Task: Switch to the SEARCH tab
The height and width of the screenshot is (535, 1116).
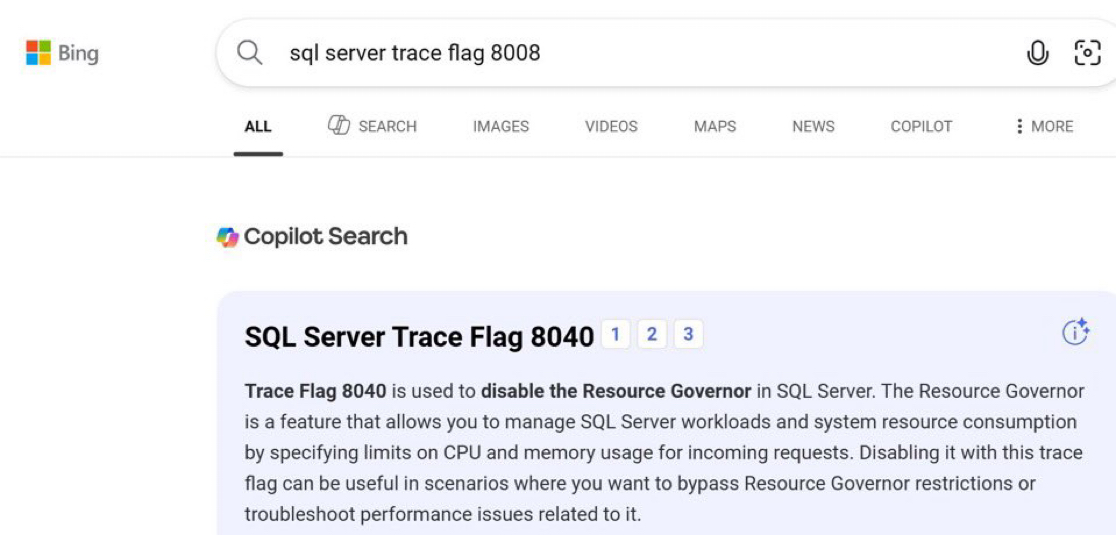Action: point(372,127)
